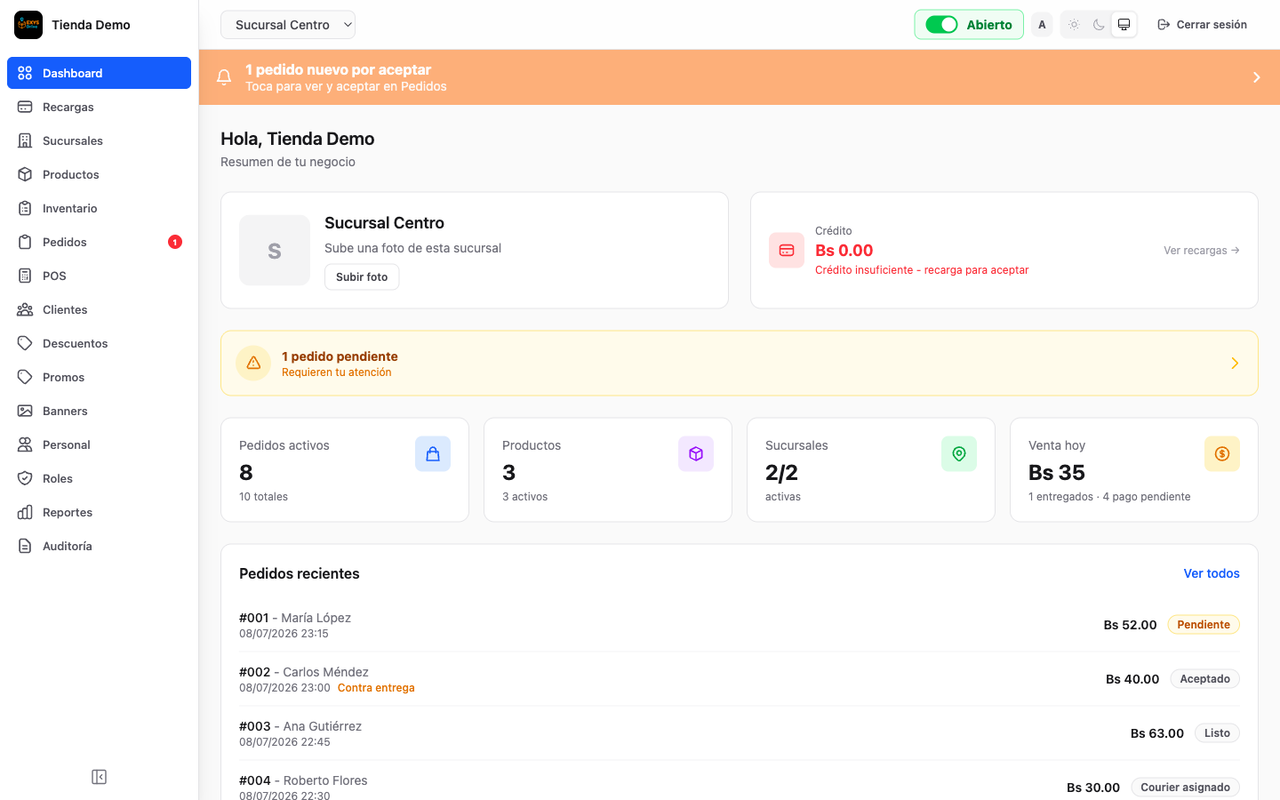Viewport: 1280px width, 800px height.
Task: Click the POS calculator icon
Action: pyautogui.click(x=25, y=276)
